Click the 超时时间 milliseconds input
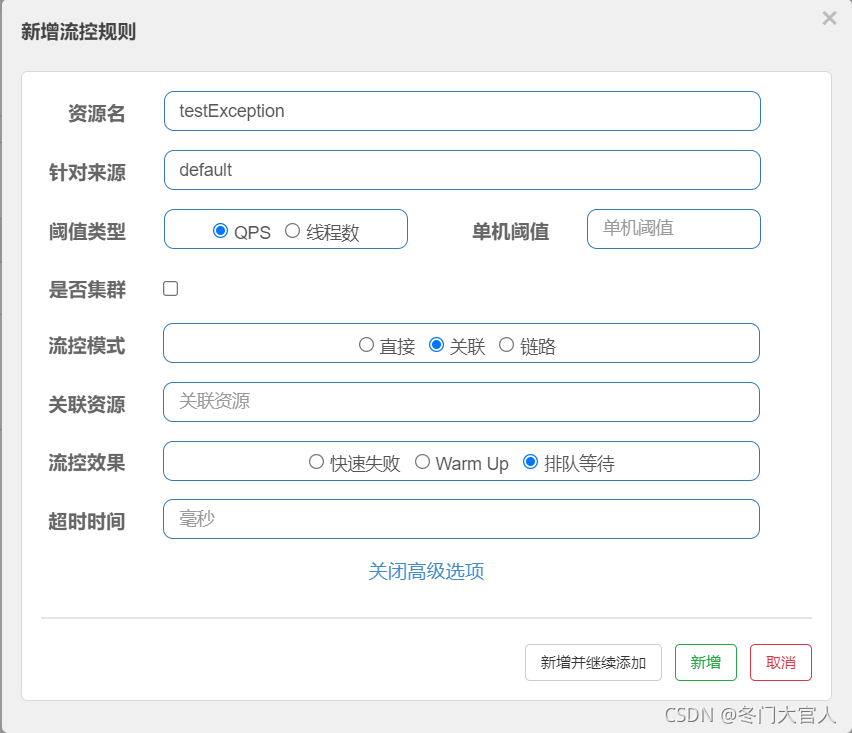 point(462,519)
